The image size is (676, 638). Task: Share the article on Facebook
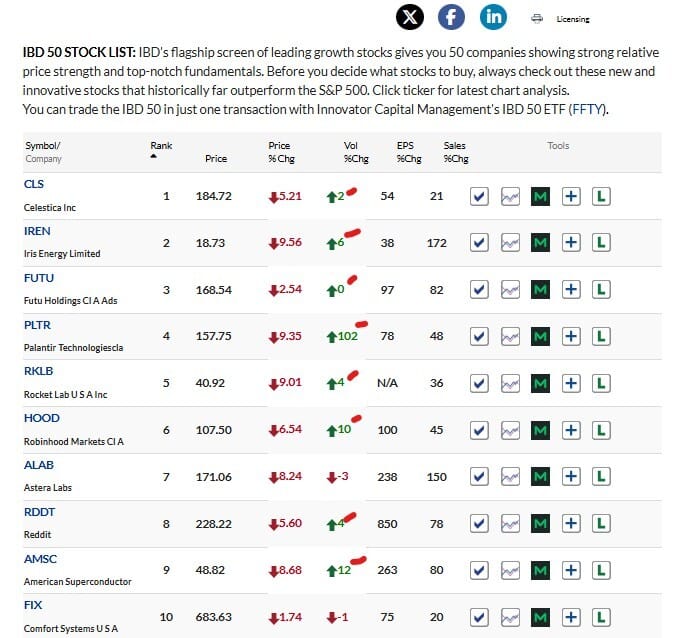point(451,17)
